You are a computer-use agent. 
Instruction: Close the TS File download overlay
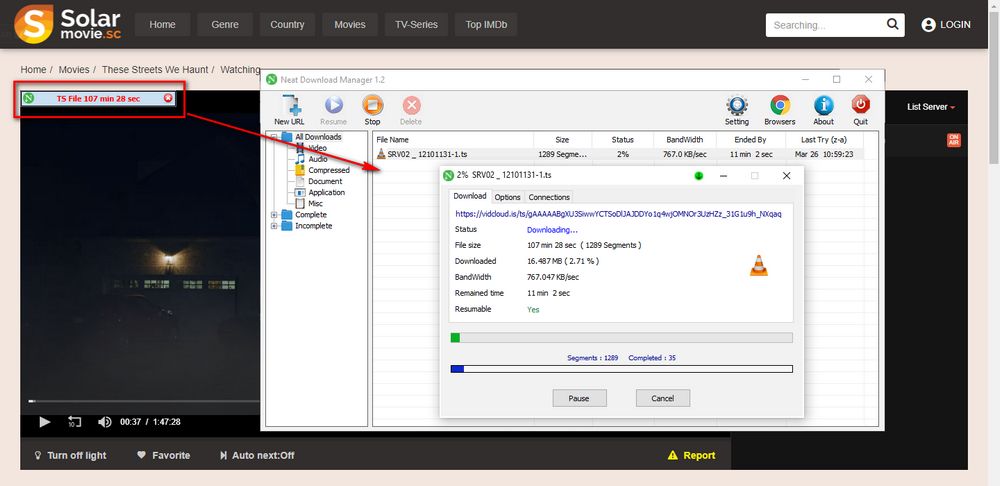point(168,98)
